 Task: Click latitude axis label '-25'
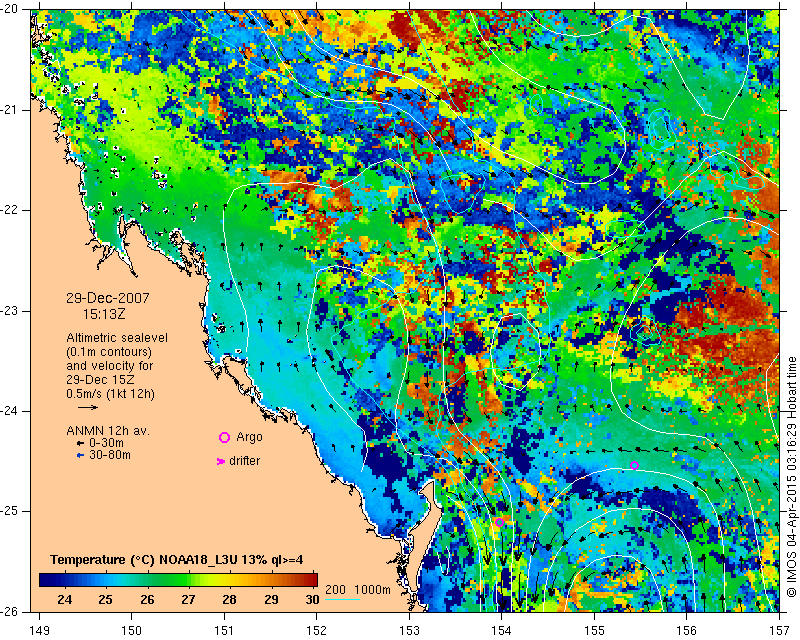click(x=10, y=511)
